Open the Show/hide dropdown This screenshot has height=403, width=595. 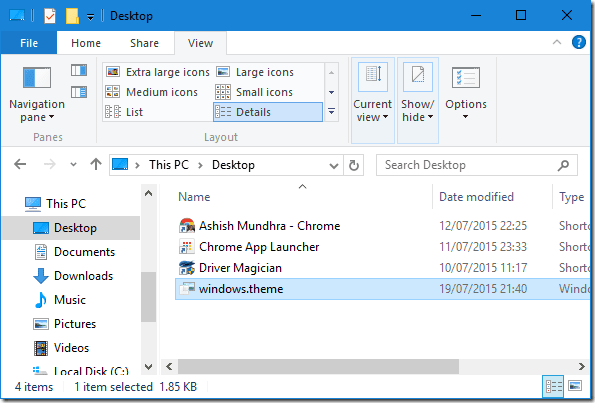[418, 101]
